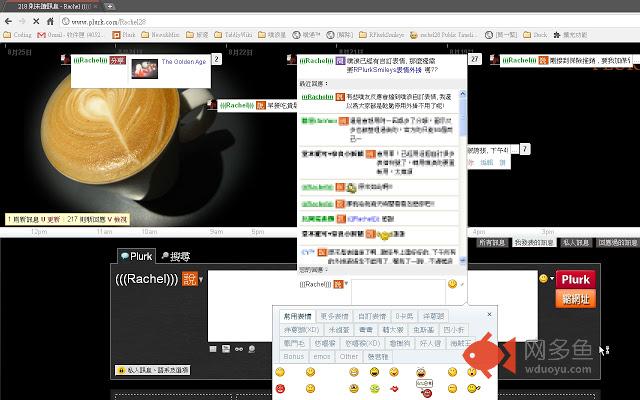The height and width of the screenshot is (400, 640).
Task: Select the 轉大象 emoticon tab
Action: click(393, 329)
